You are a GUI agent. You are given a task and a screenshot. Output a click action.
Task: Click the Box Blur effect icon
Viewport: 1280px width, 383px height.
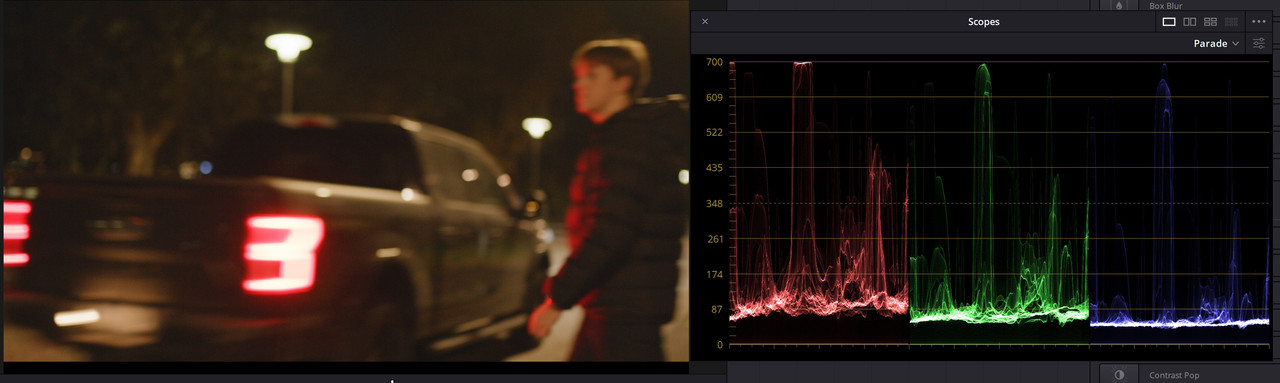1119,5
